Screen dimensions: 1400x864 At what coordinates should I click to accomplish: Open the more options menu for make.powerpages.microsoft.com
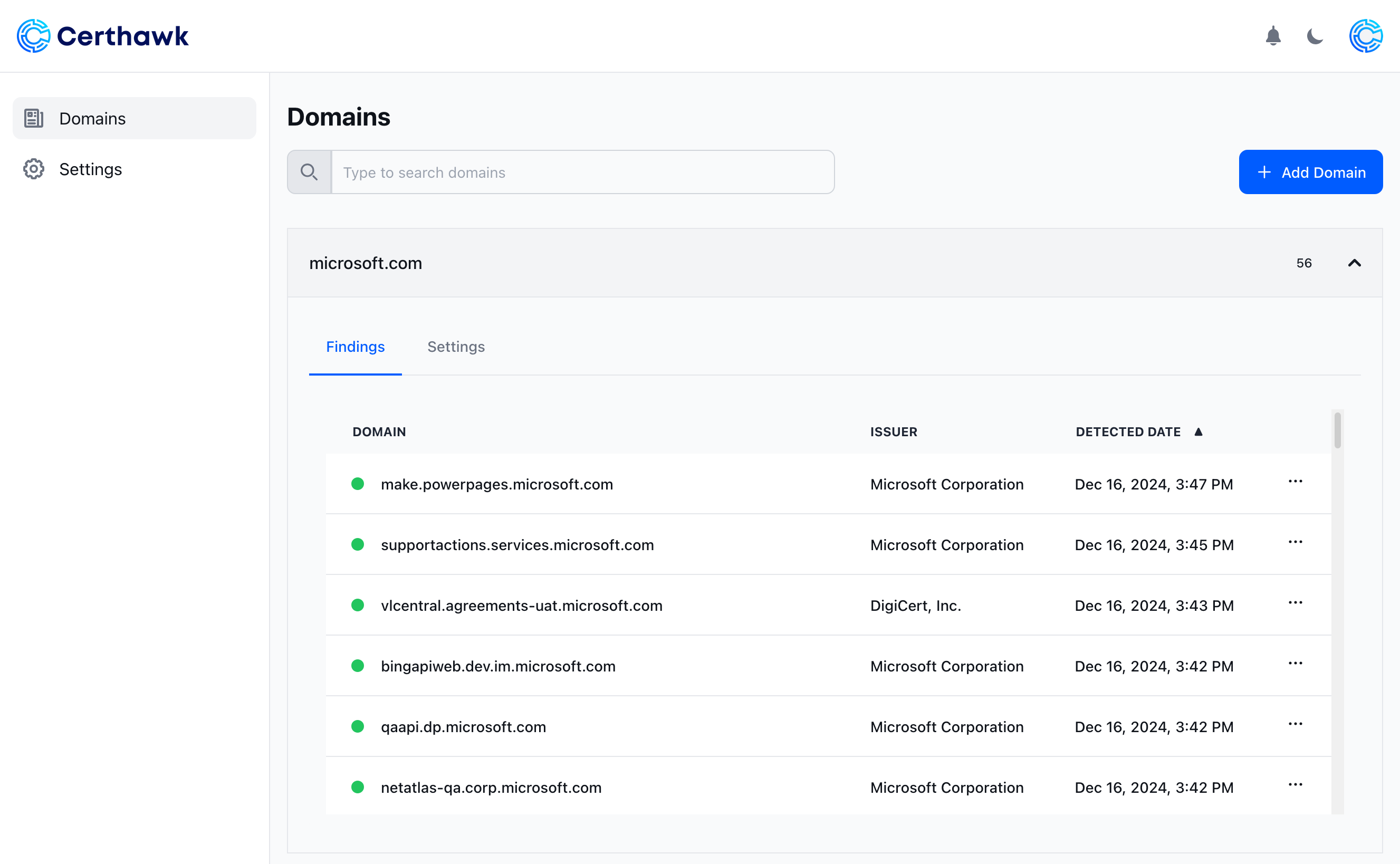1295,481
